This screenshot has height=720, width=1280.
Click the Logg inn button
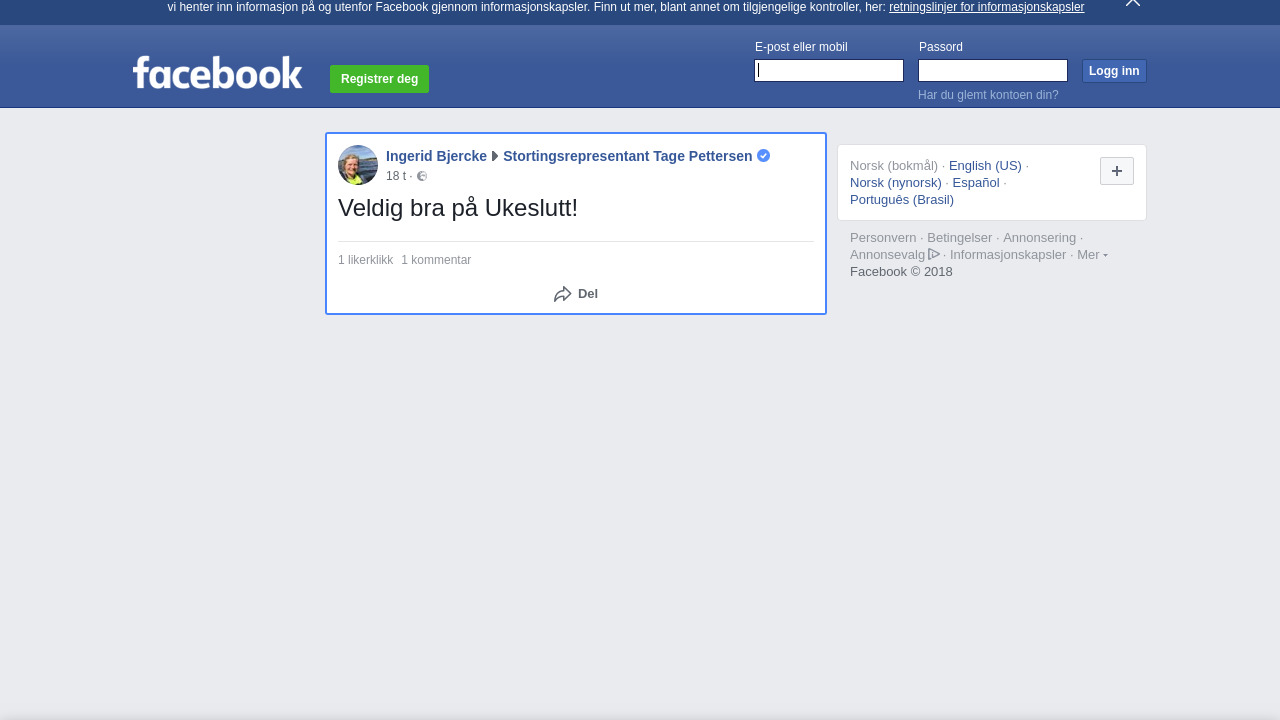[1114, 71]
